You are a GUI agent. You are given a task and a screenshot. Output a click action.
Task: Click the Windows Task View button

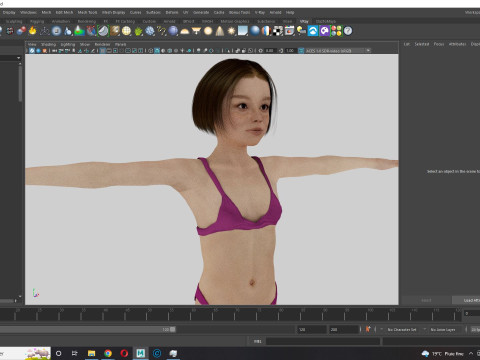tap(75, 353)
